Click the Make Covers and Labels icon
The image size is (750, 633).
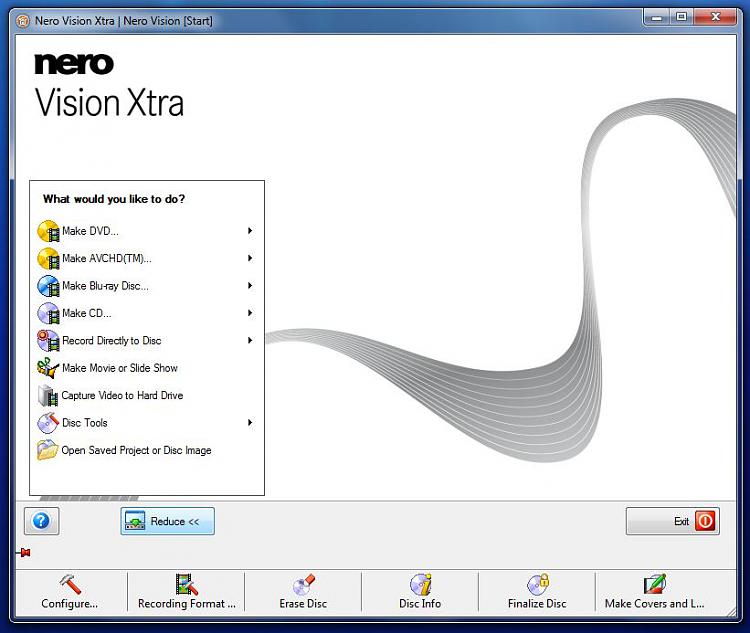tap(654, 584)
